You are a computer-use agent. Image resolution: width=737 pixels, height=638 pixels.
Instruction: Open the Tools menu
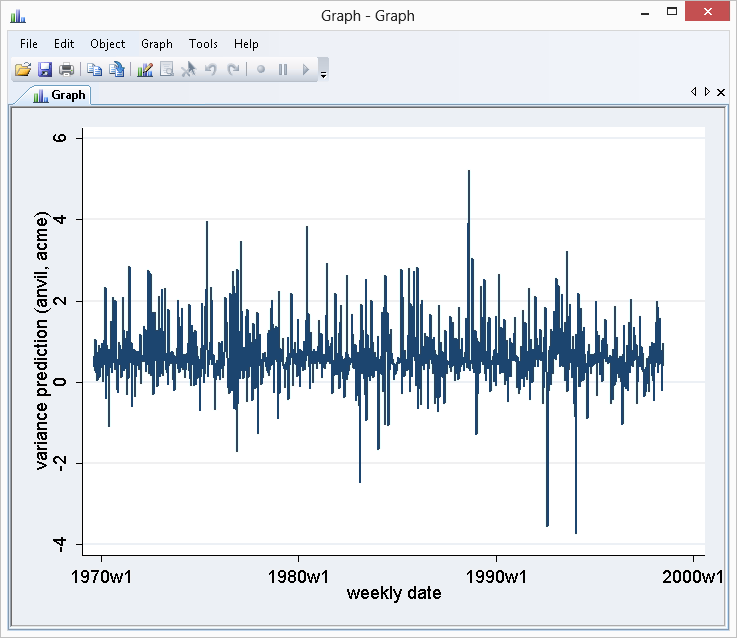[203, 44]
